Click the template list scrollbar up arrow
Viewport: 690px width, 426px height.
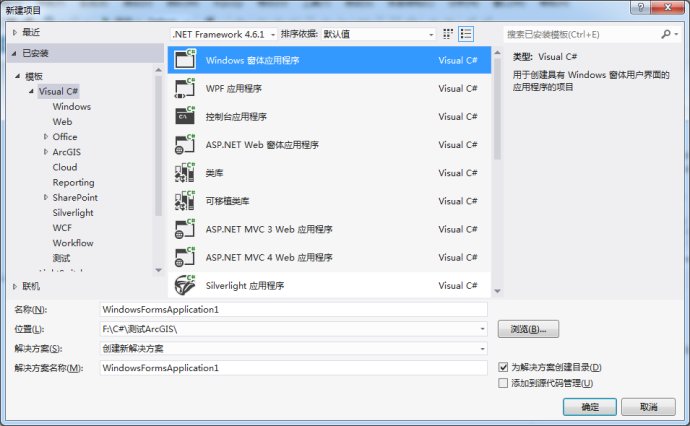pos(497,53)
